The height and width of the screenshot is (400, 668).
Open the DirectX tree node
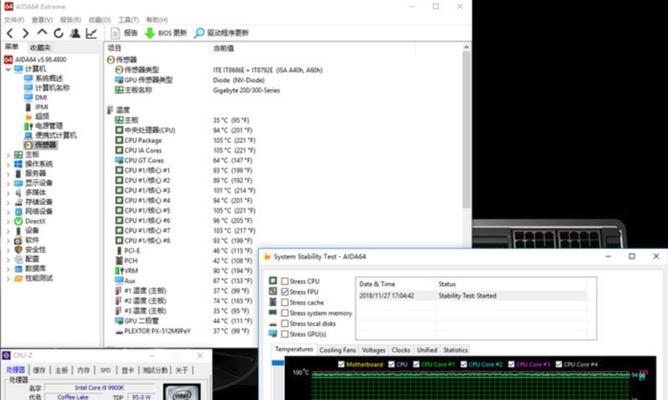tap(35, 221)
